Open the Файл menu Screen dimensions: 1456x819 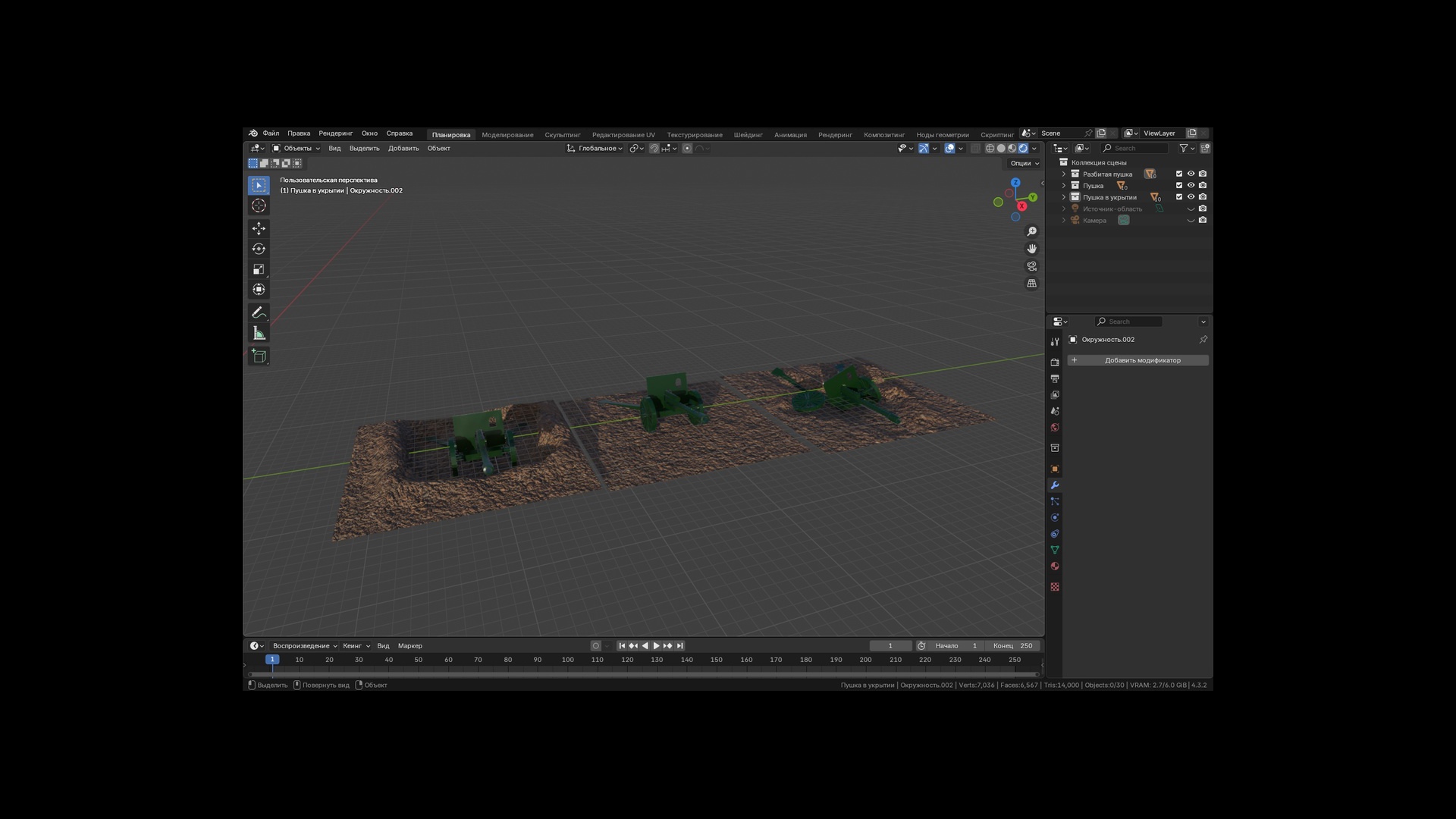(271, 133)
